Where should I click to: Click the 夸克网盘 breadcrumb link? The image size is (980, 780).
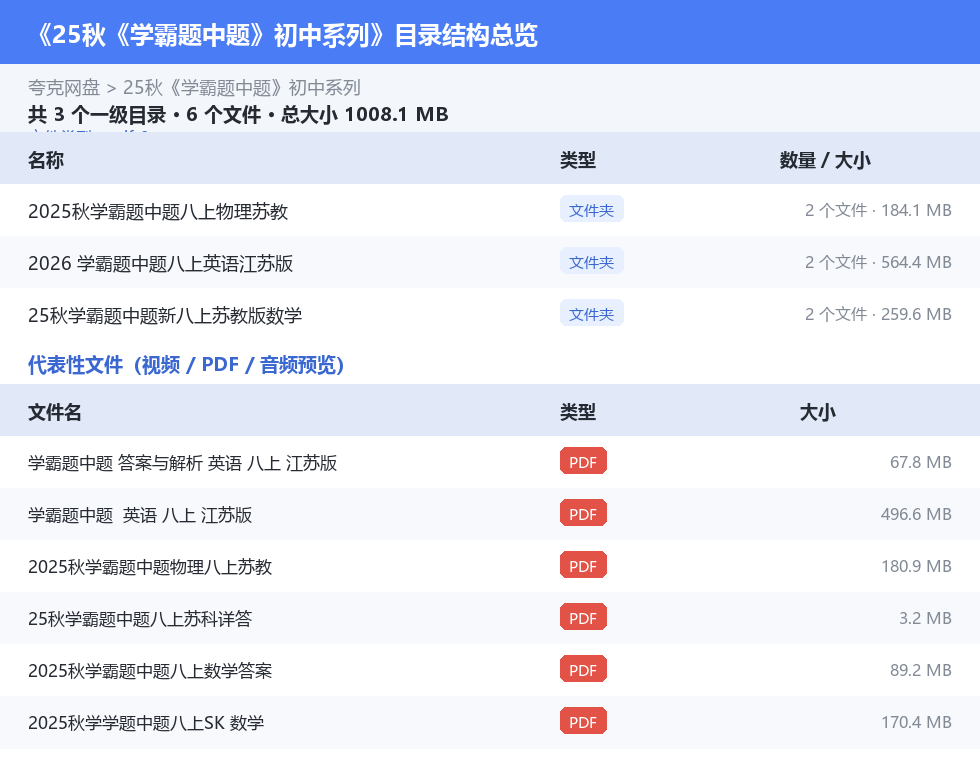click(64, 88)
